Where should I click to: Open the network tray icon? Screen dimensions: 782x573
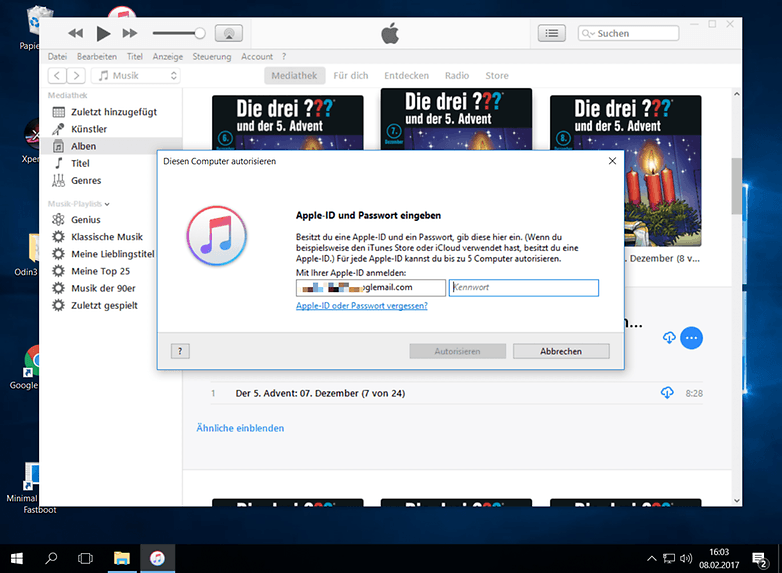coord(669,559)
